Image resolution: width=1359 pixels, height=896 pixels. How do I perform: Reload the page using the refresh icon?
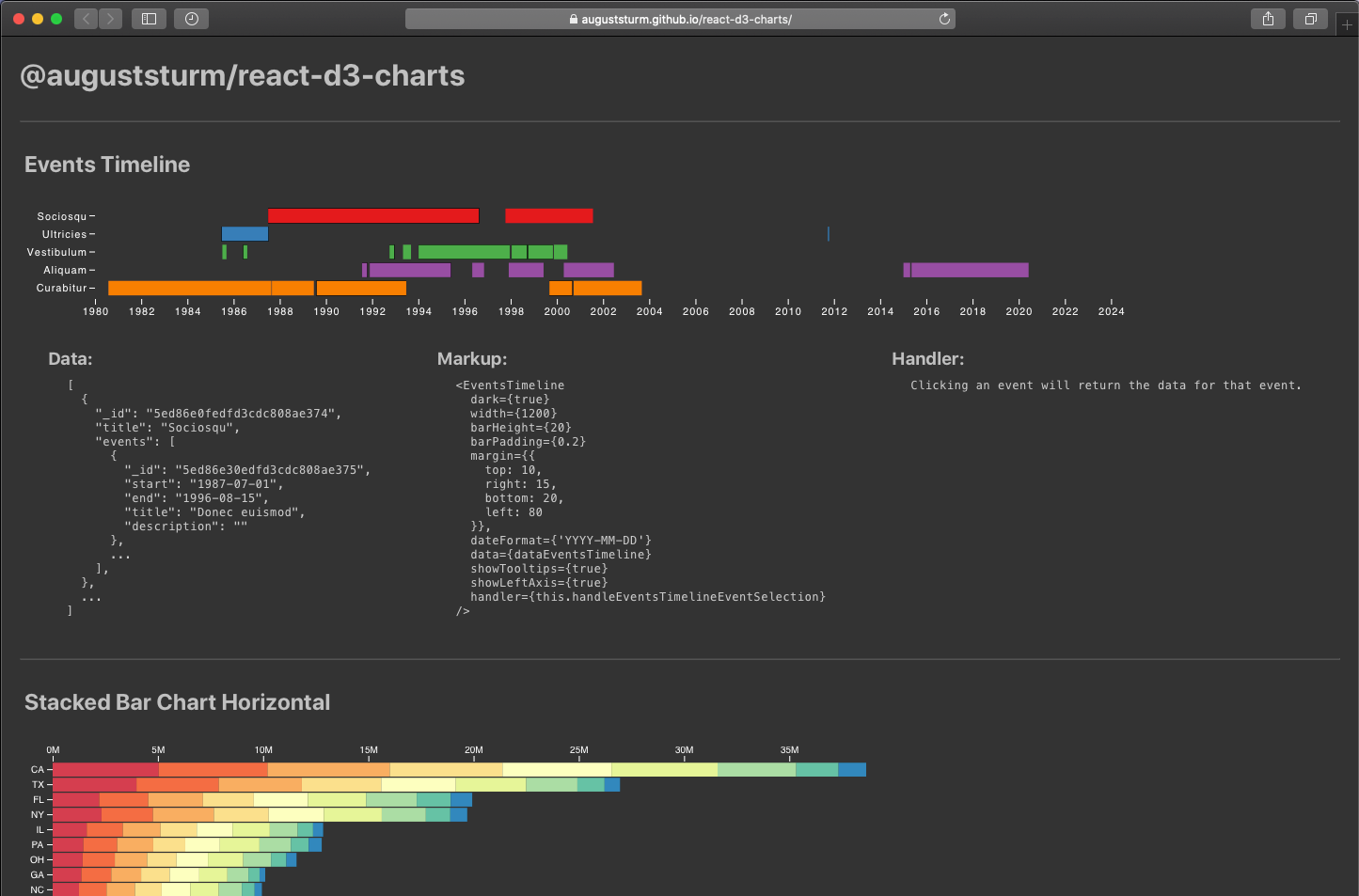tap(944, 19)
